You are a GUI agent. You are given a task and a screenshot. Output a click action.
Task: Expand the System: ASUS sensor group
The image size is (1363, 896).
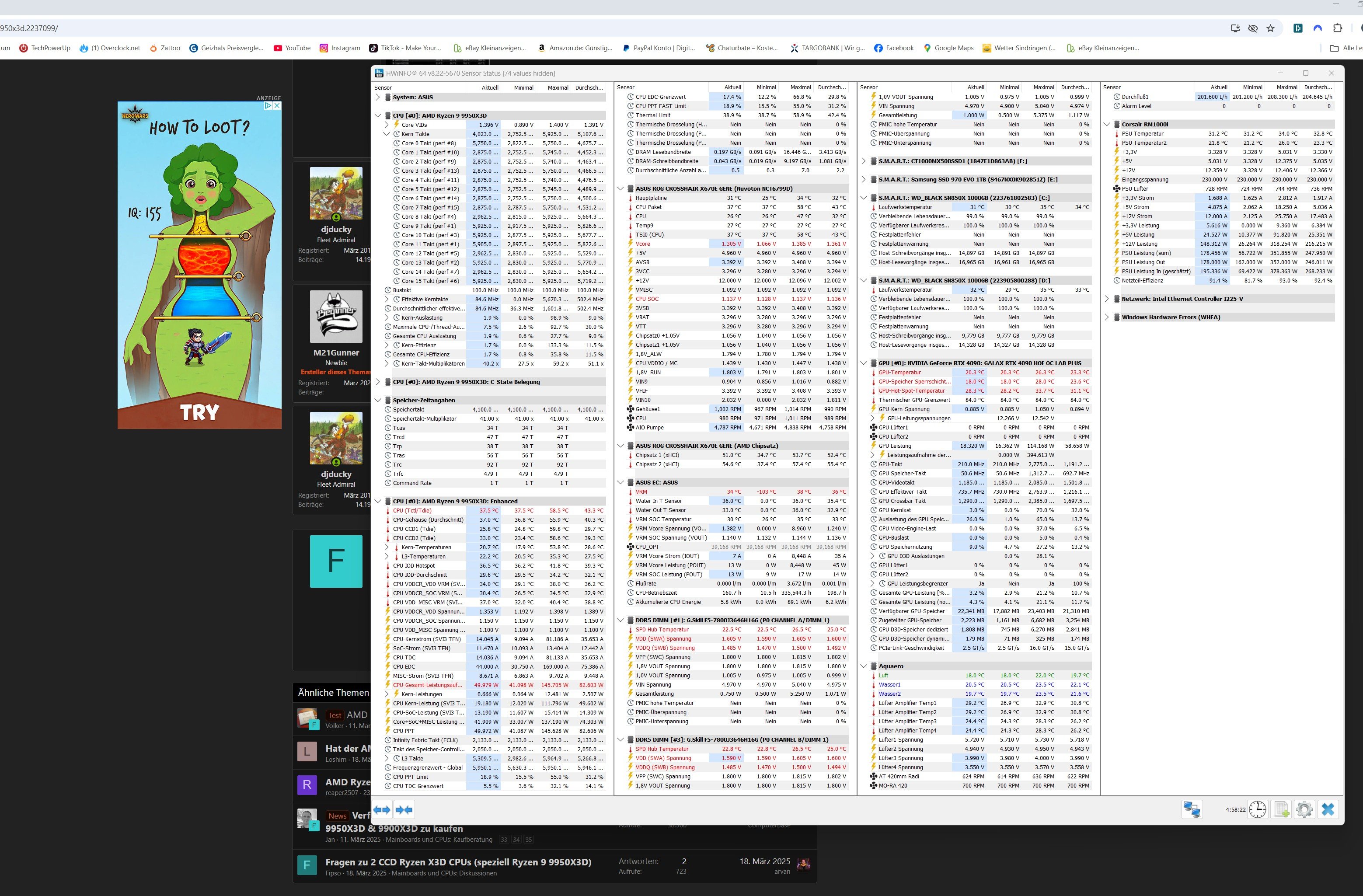point(378,98)
